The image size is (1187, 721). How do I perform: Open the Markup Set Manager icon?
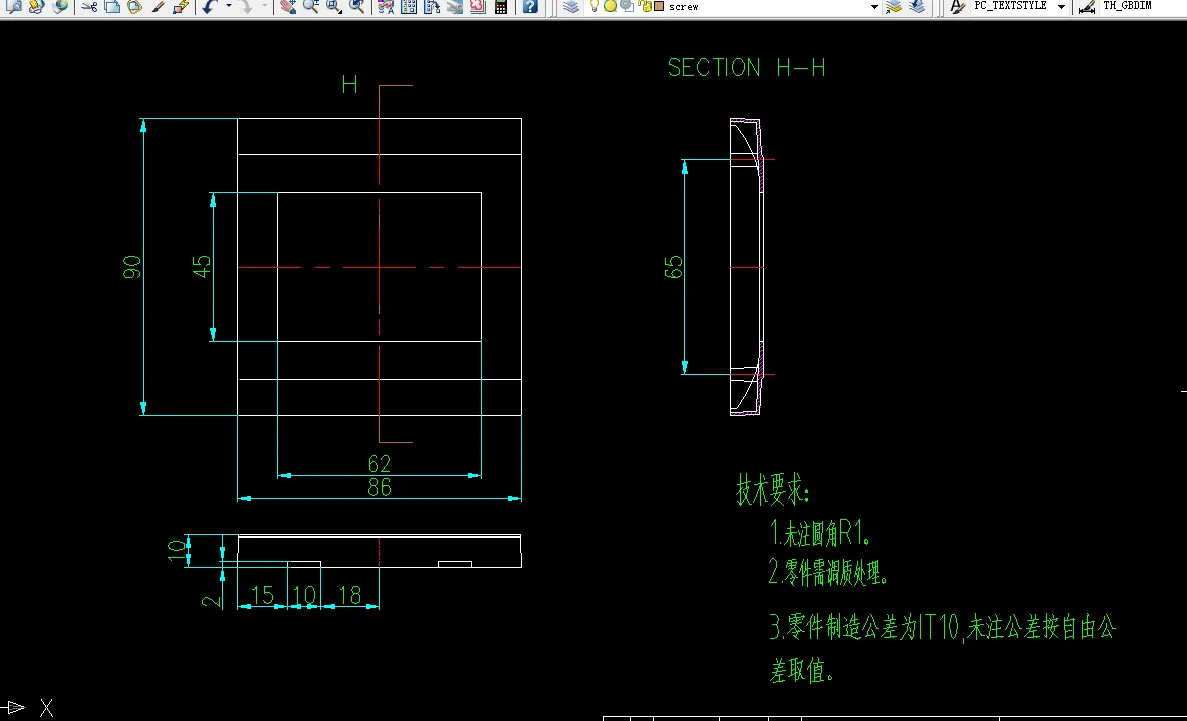tap(477, 6)
